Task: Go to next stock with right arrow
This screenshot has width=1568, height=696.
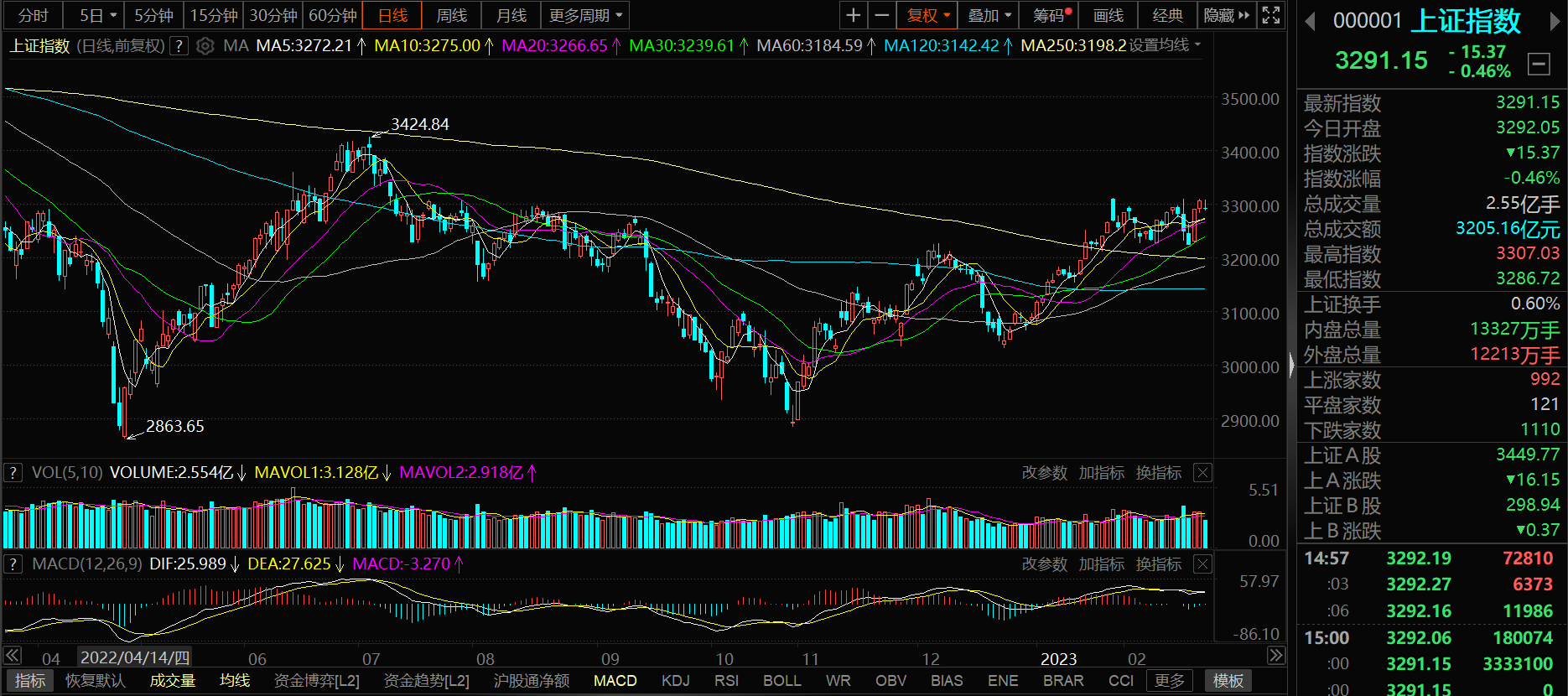Action: (1555, 22)
